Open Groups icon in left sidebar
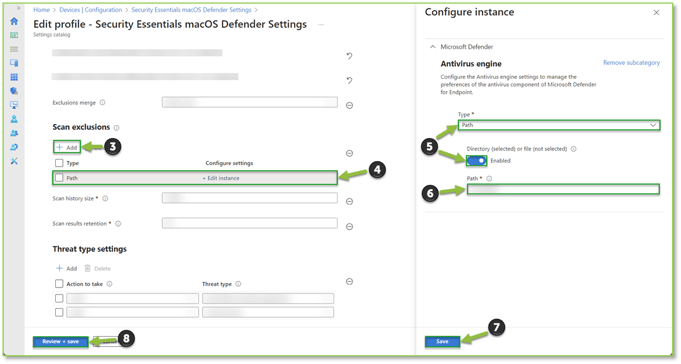681x364 pixels. (14, 133)
